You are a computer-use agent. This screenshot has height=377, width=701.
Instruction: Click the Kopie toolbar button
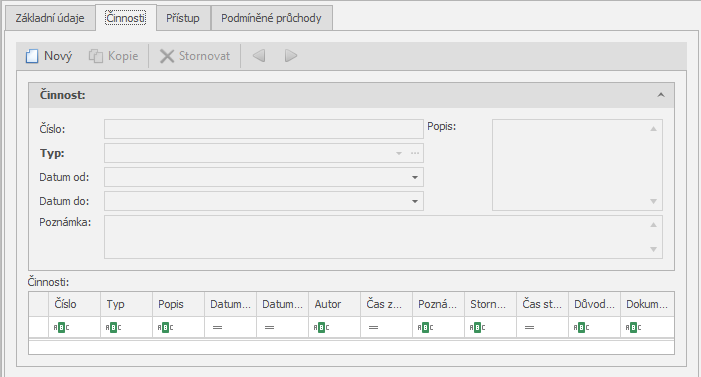coord(113,56)
